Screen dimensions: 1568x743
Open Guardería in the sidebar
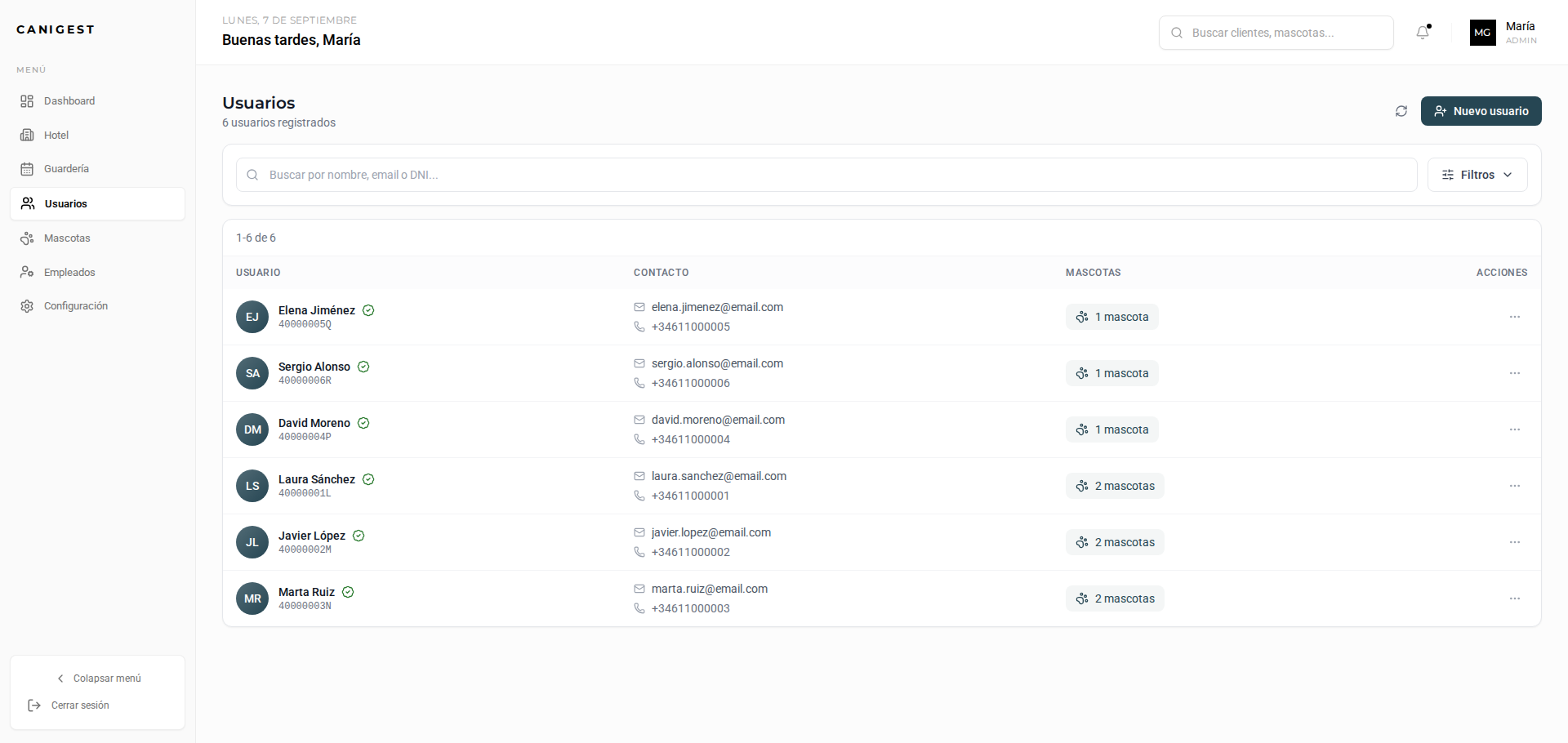[x=97, y=169]
